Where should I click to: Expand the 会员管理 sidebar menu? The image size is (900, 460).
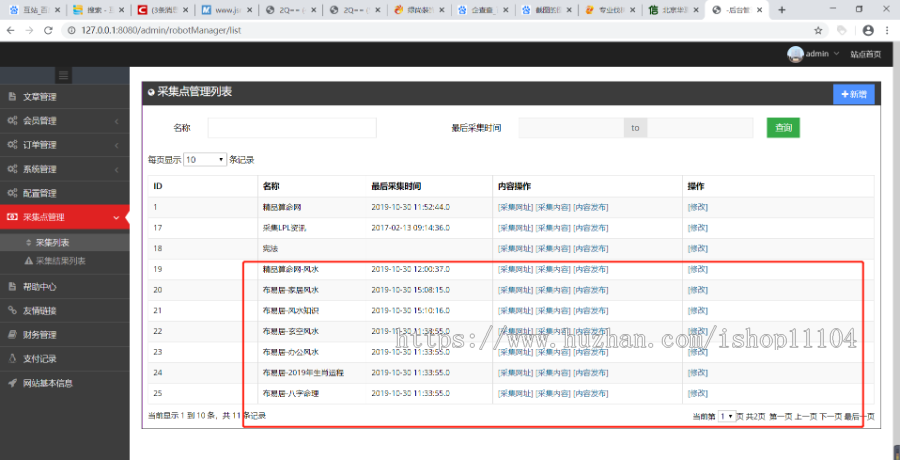point(64,121)
